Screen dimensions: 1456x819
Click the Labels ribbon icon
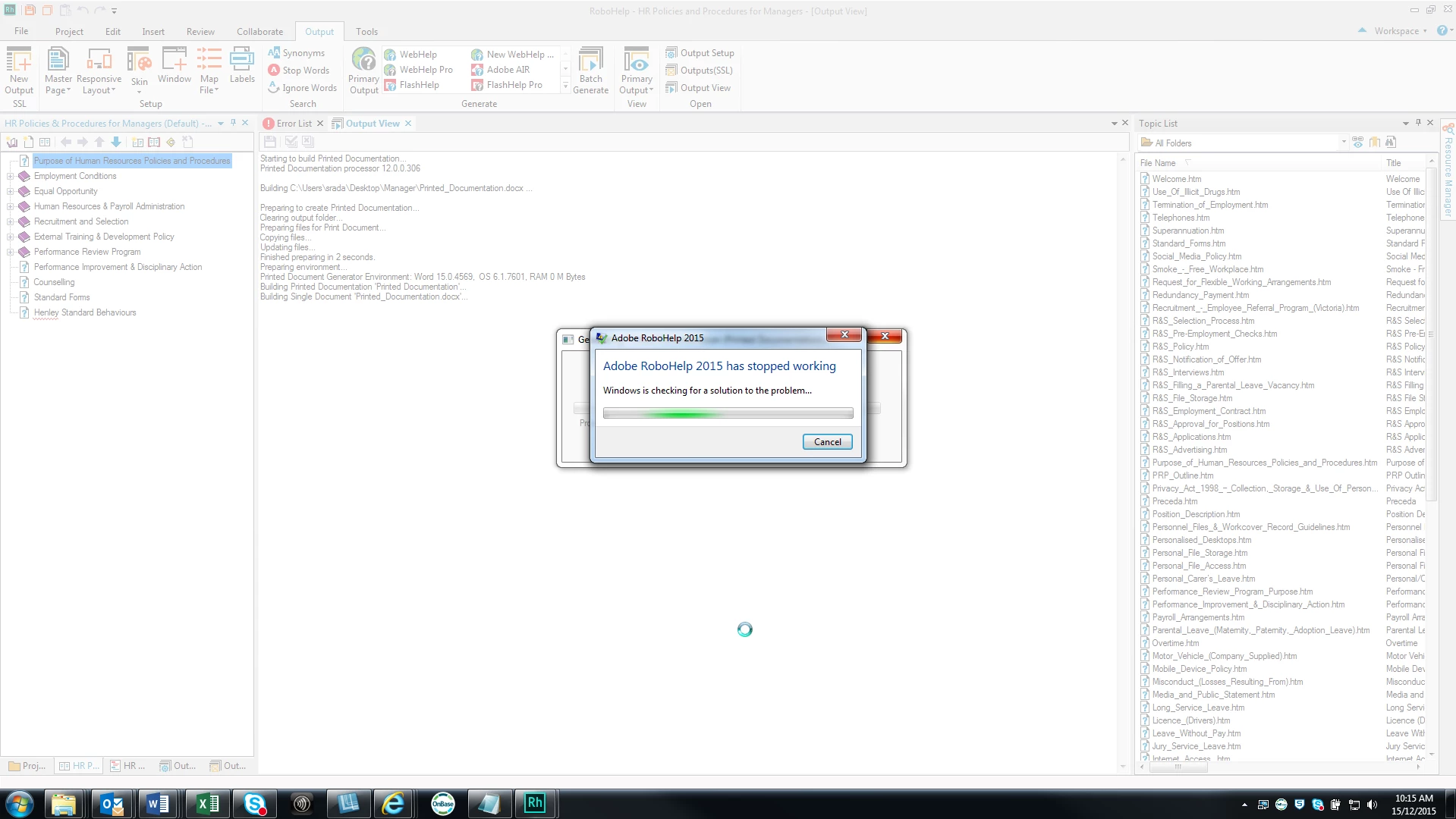(x=242, y=65)
